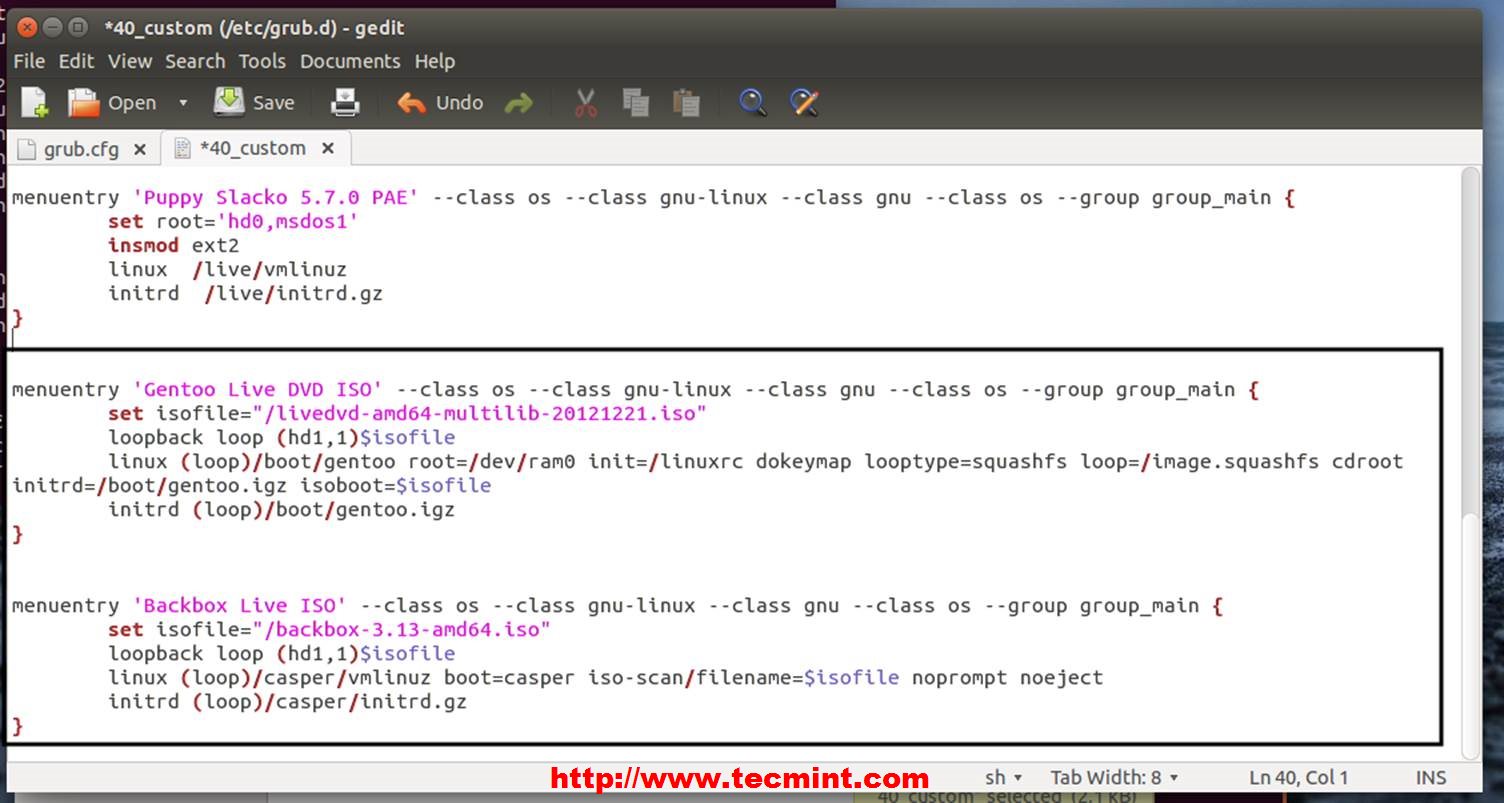Print the current file
The height and width of the screenshot is (803, 1504).
(x=345, y=102)
